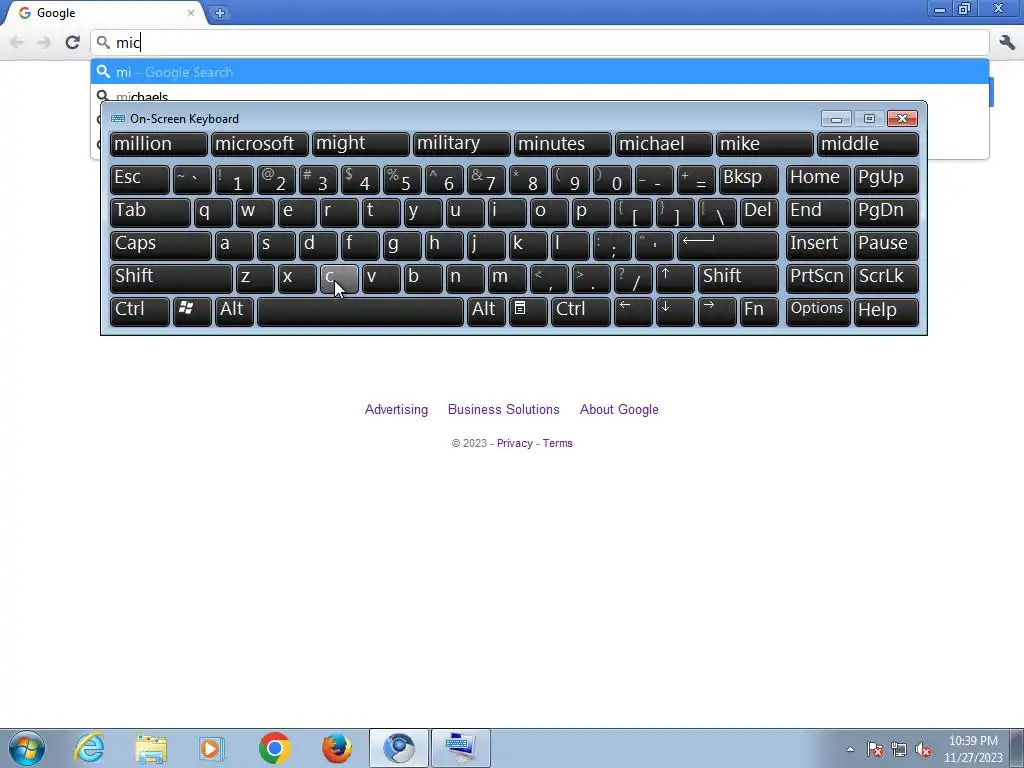This screenshot has width=1024, height=768.
Task: Choose the 'mike' word prediction
Action: point(764,144)
